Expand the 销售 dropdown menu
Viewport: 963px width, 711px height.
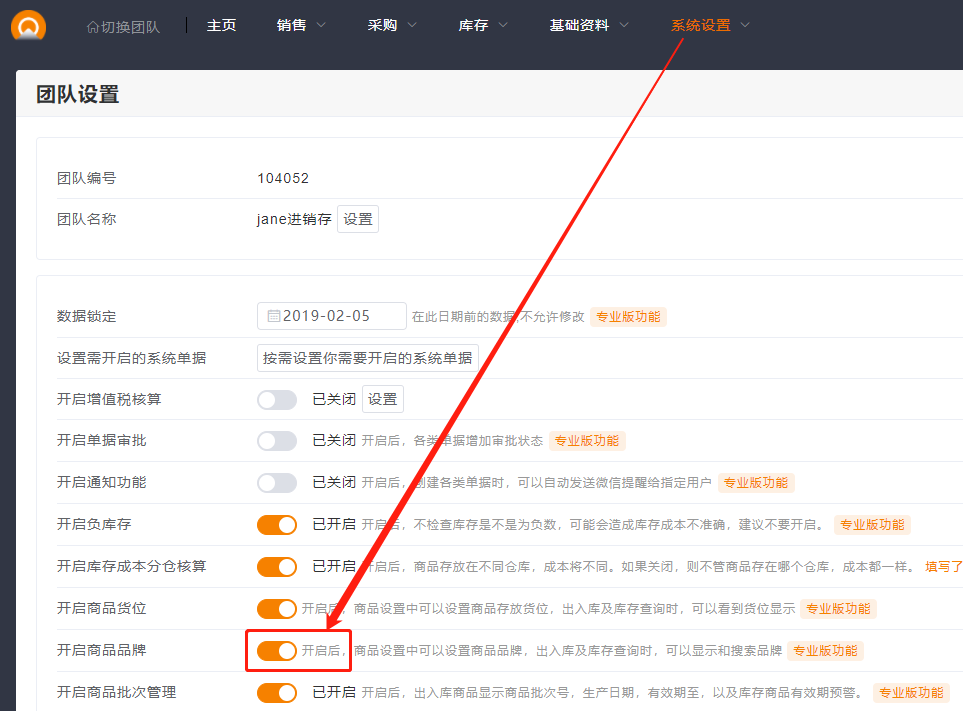tap(301, 25)
